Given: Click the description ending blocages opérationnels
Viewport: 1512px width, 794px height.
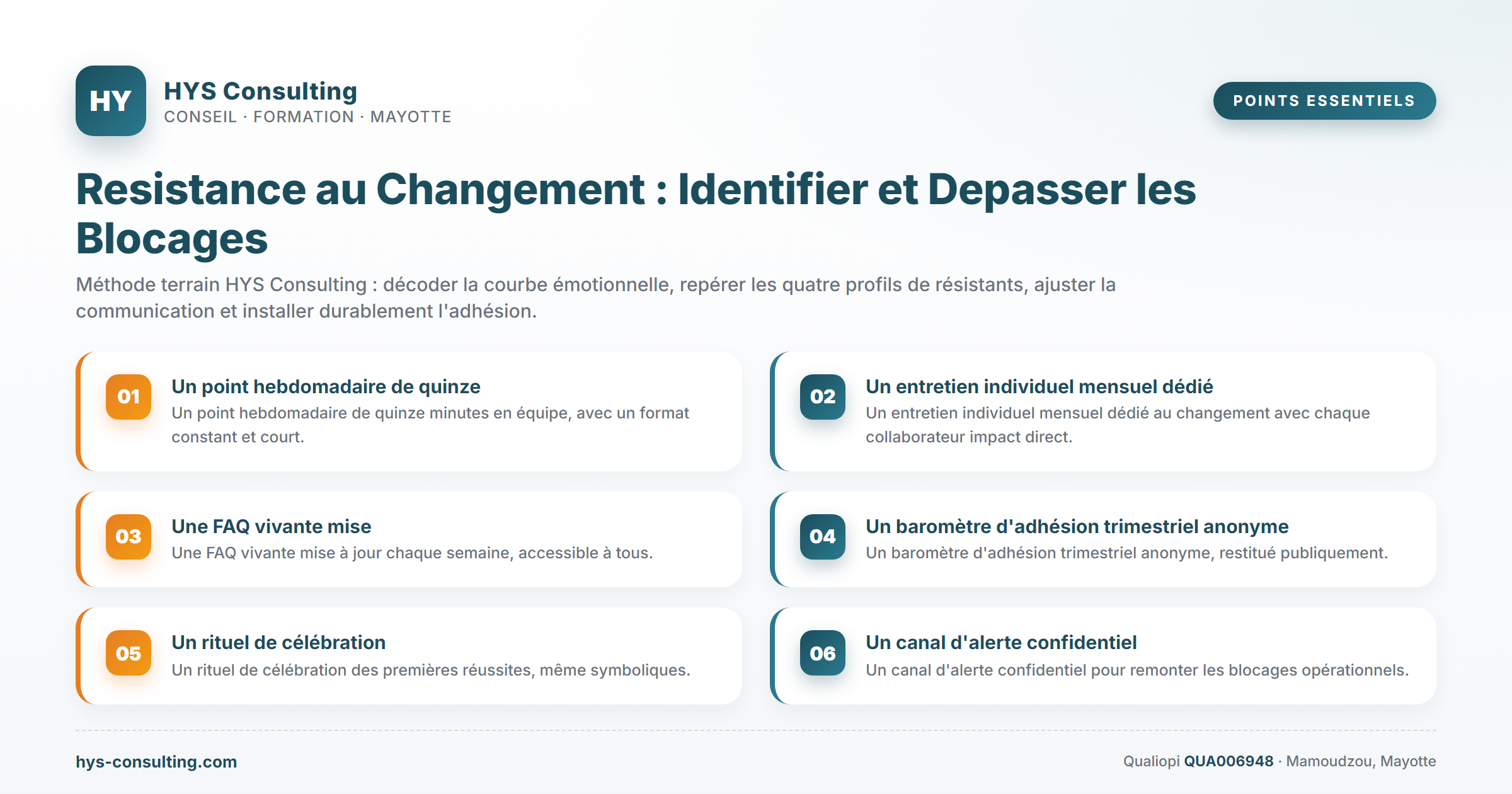Looking at the screenshot, I should click(1137, 670).
